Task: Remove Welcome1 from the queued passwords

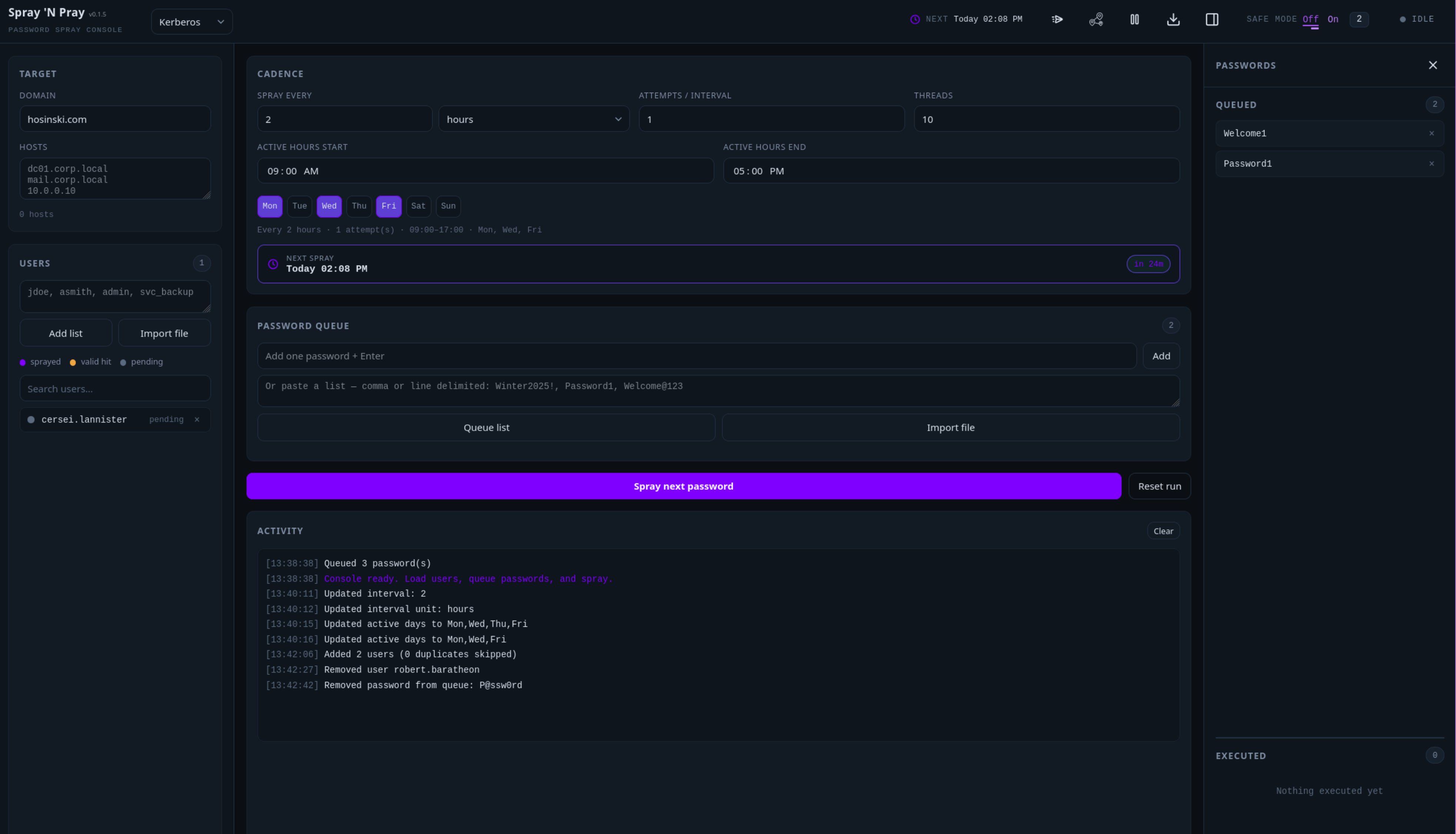Action: tap(1432, 133)
